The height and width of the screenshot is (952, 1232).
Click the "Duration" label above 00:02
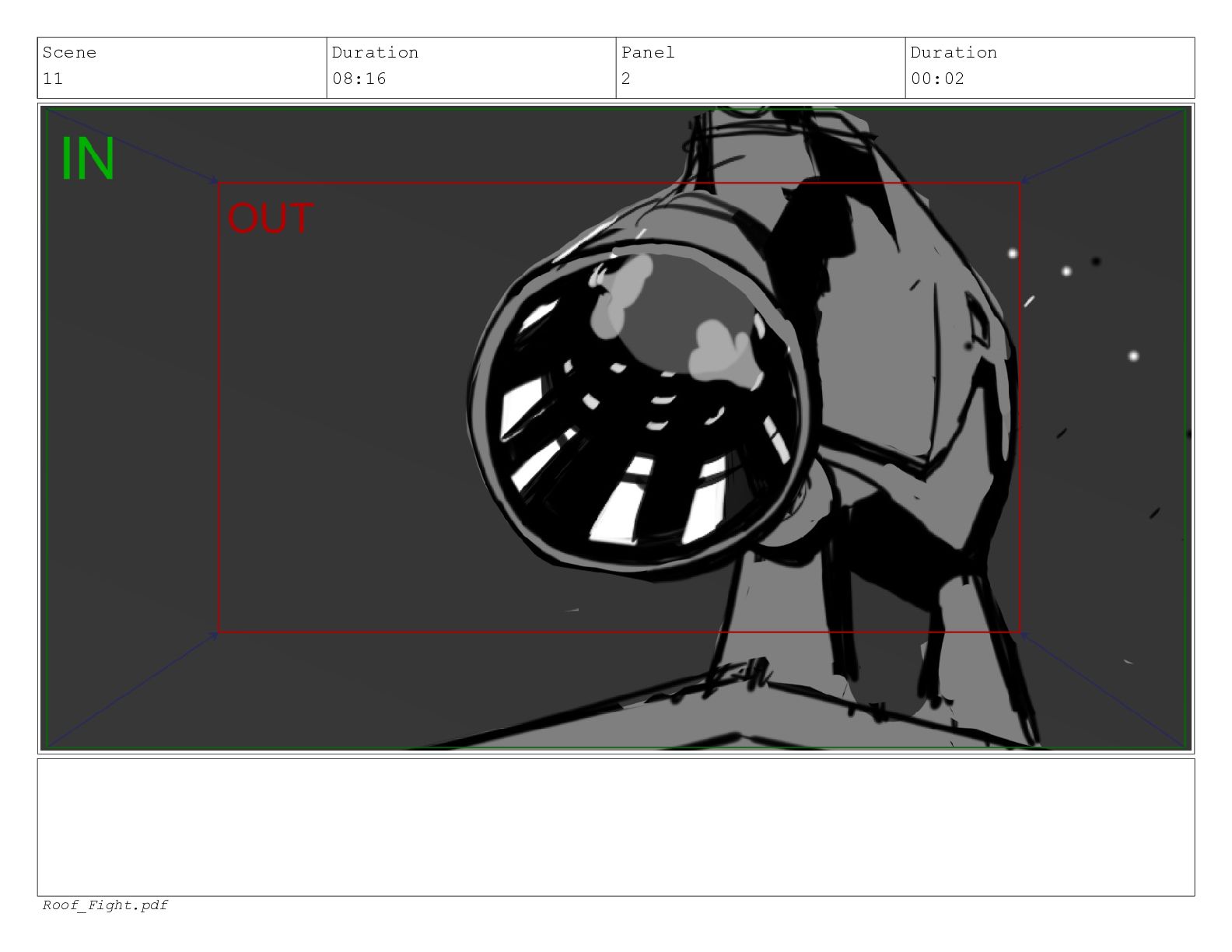click(954, 53)
